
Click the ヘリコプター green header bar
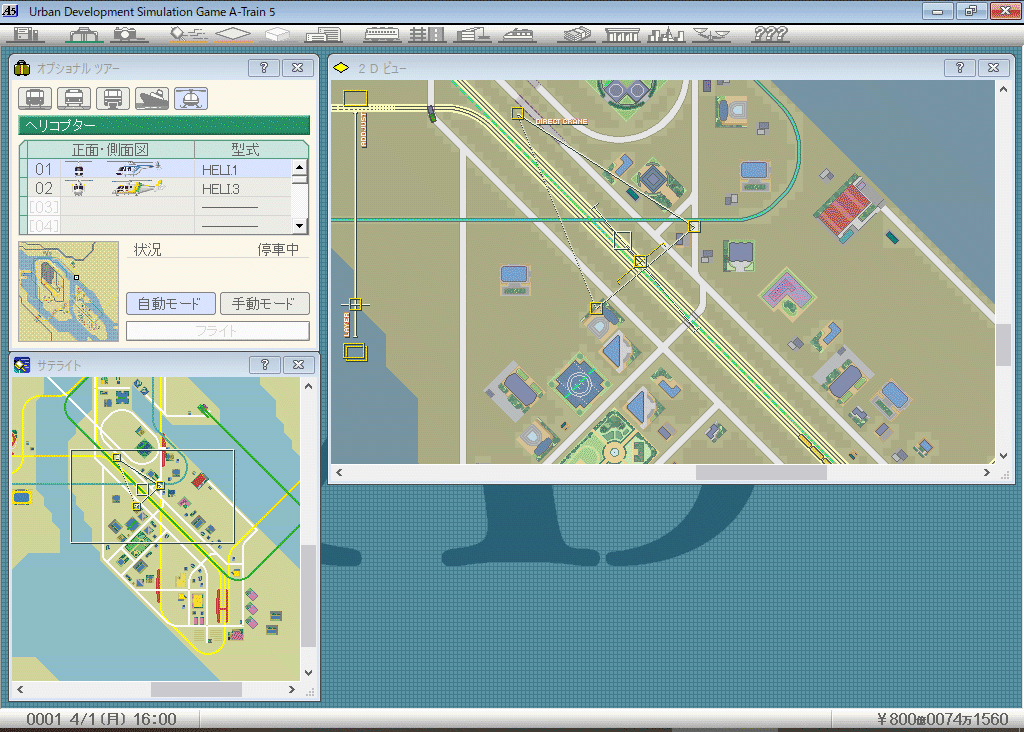[x=164, y=125]
